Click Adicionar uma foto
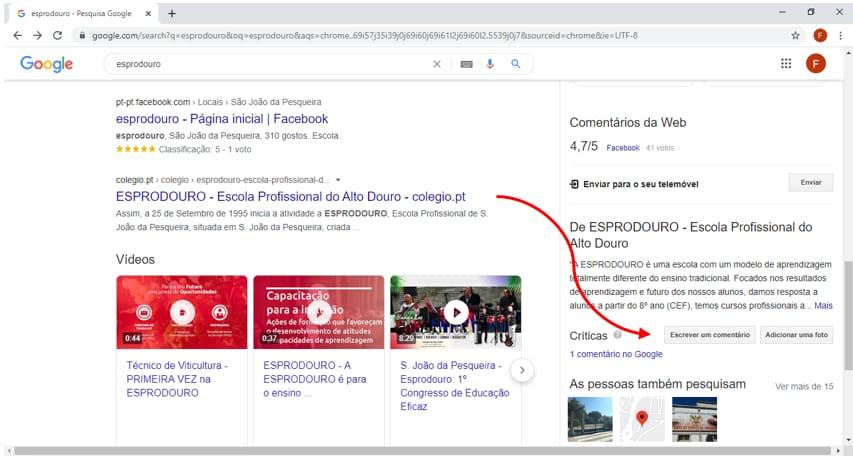 [796, 335]
